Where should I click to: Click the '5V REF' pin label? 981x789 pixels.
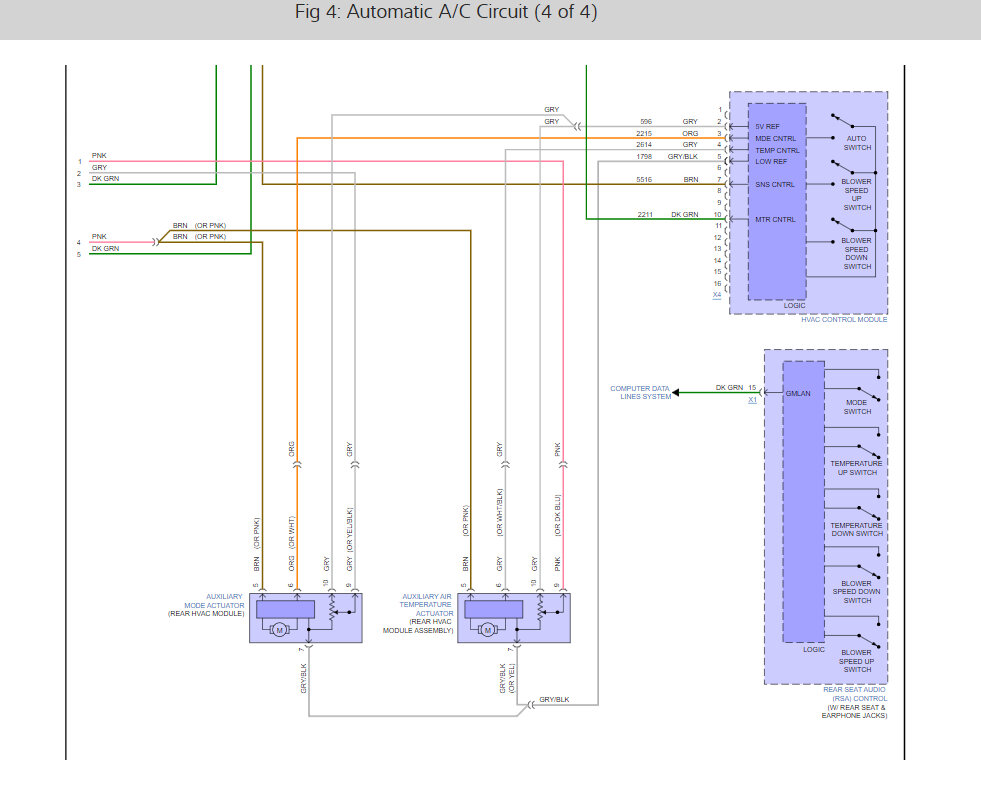767,126
